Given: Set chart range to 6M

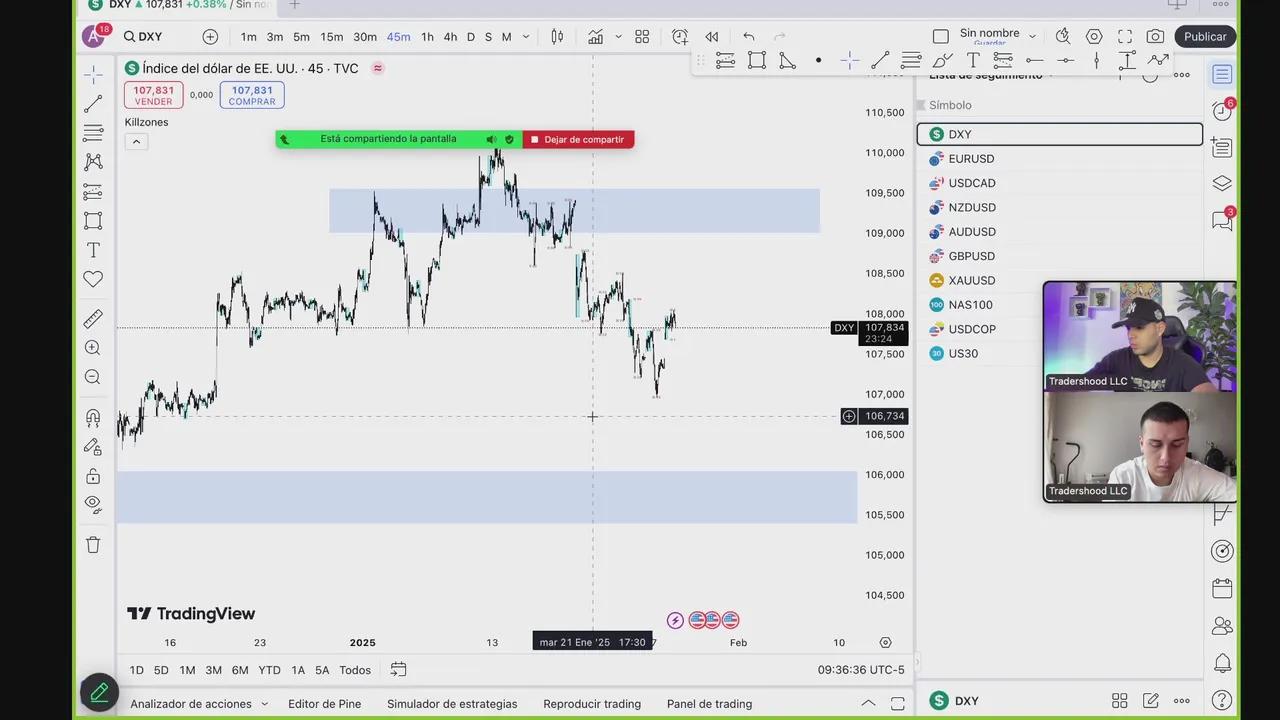Looking at the screenshot, I should coord(240,670).
